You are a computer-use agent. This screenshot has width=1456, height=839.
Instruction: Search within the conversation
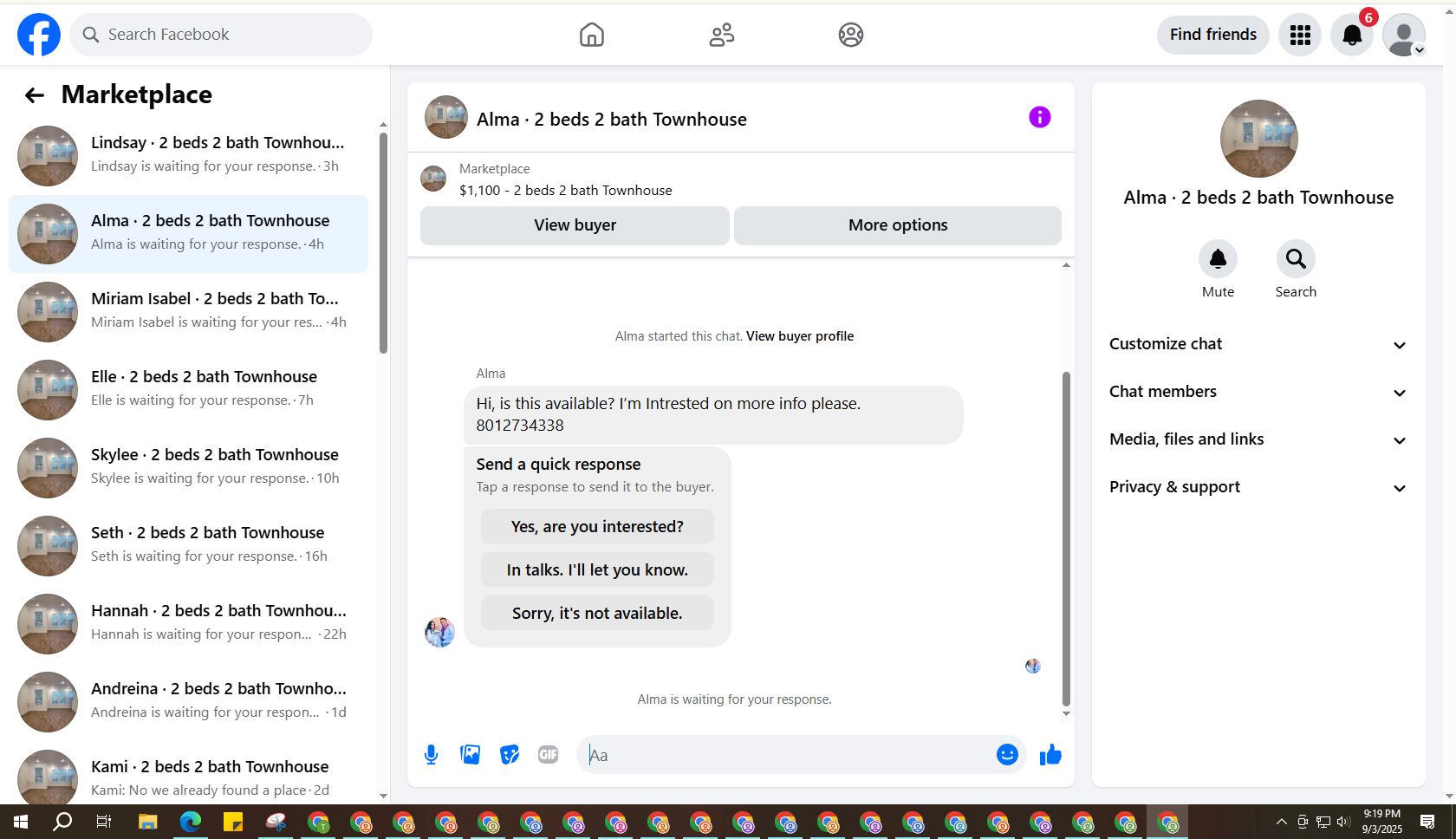pos(1296,259)
